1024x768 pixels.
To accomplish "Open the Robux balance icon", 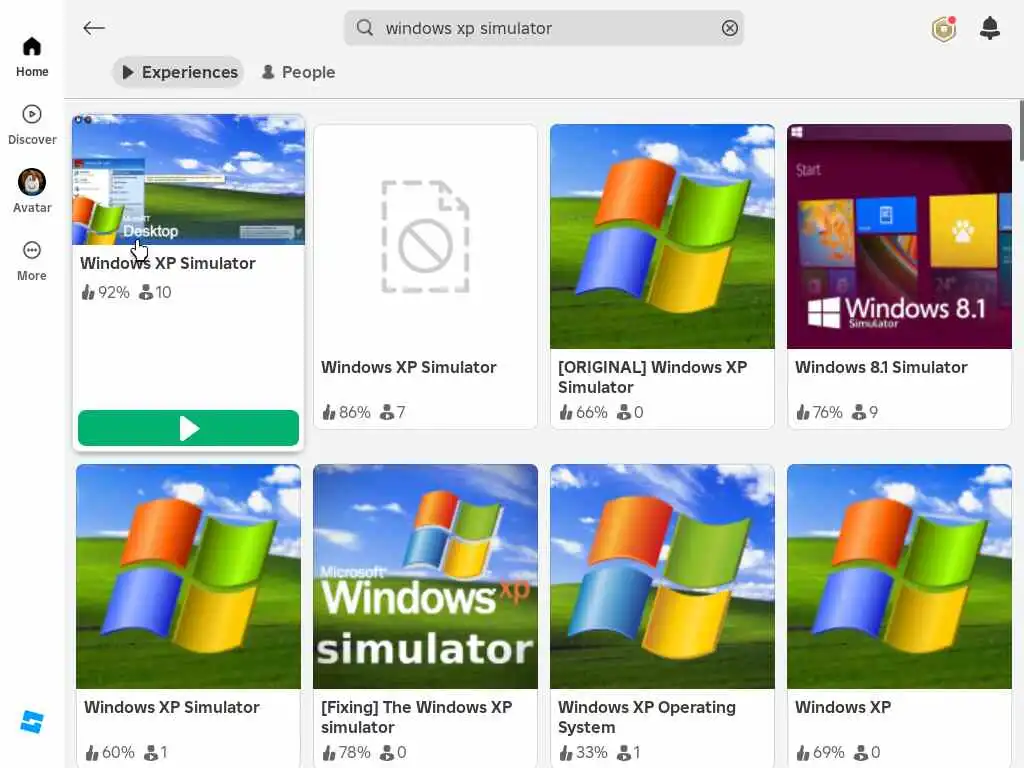I will tap(944, 29).
